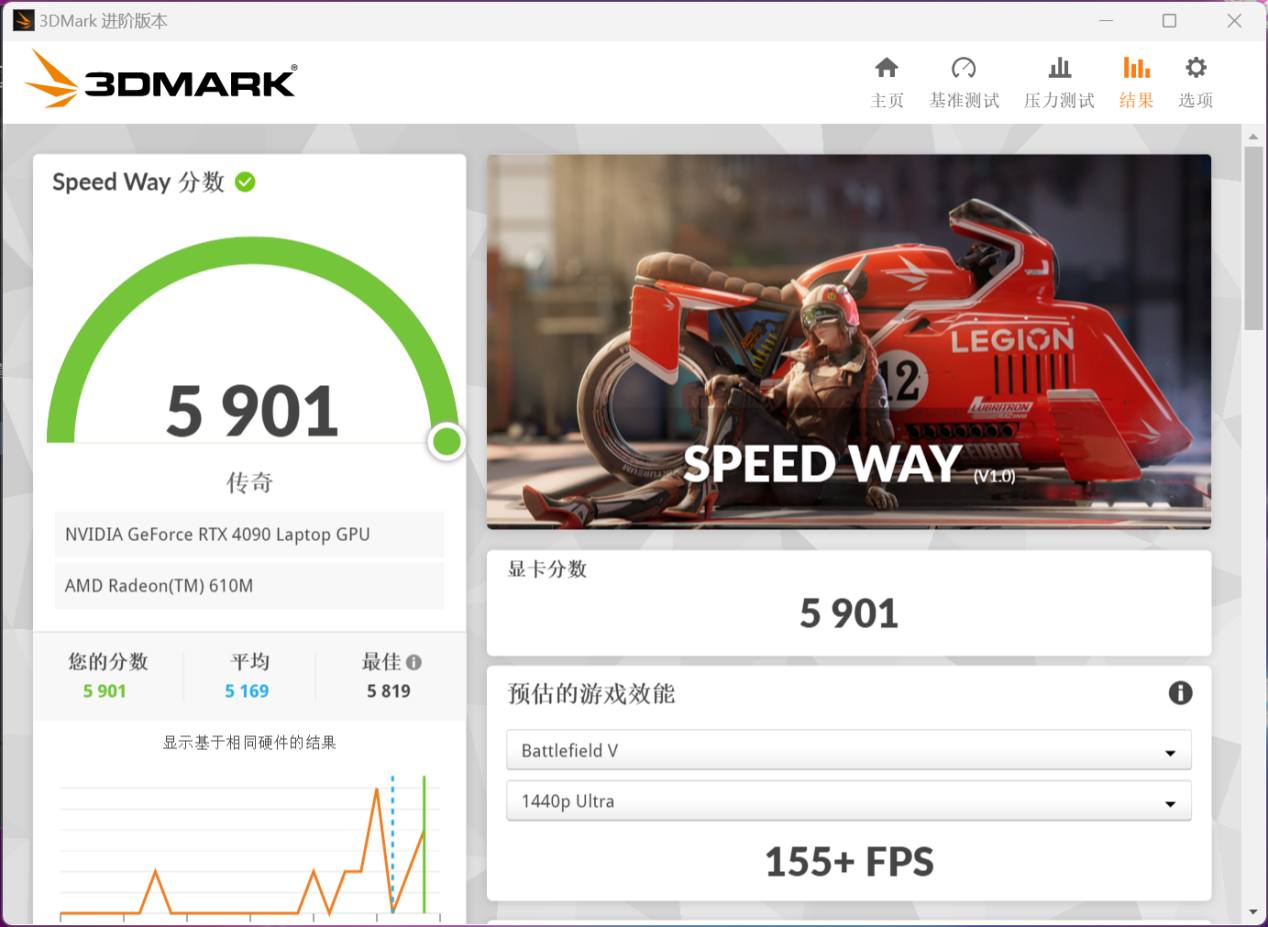Click the info icon next to 最佳
The image size is (1268, 927).
pyautogui.click(x=414, y=662)
